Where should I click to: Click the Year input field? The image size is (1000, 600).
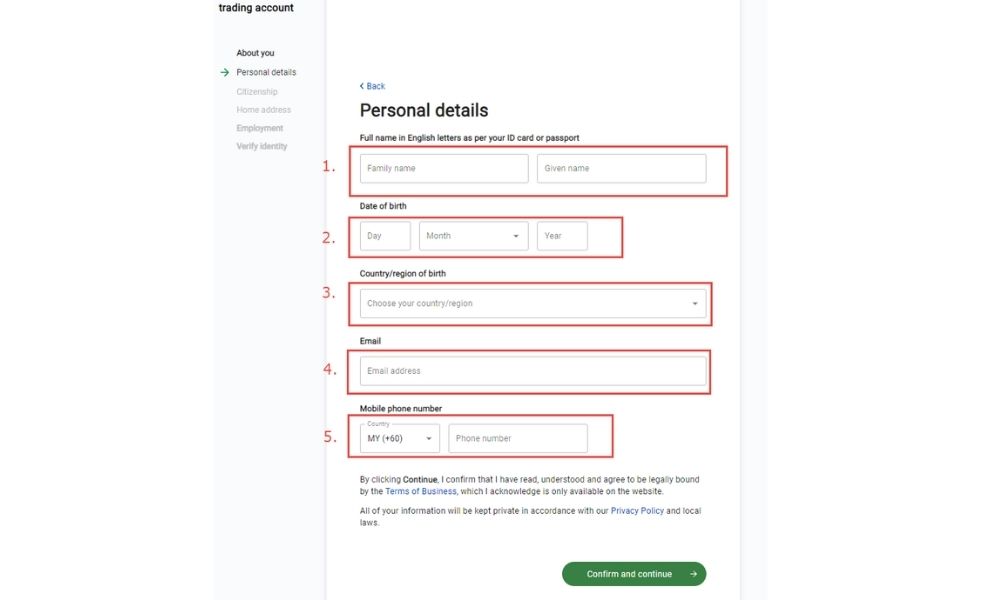pyautogui.click(x=562, y=236)
